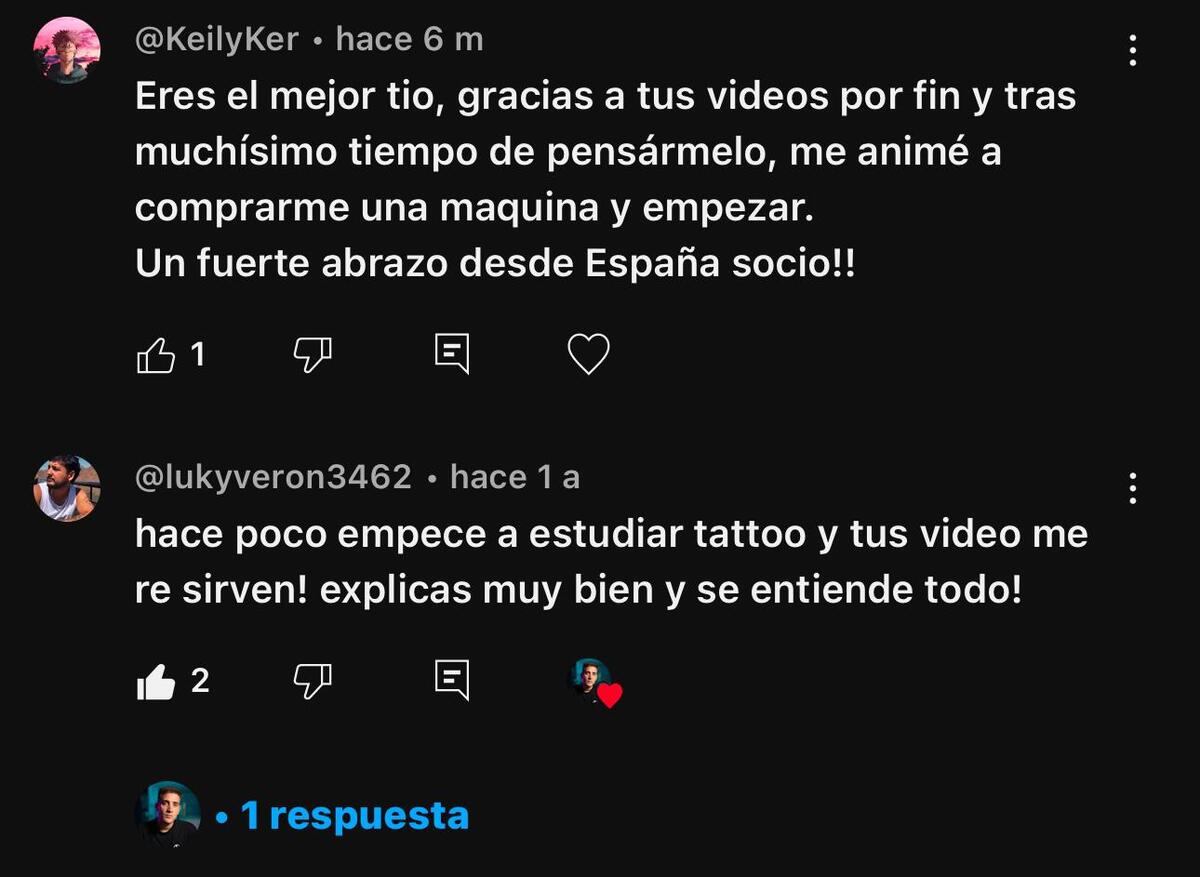Open options menu for @lukyveron3462 comment

[1132, 487]
